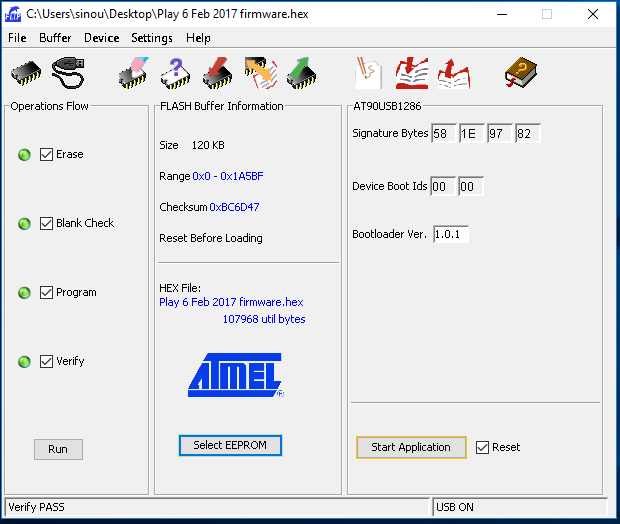Click the FLIP application icon in title bar

(13, 14)
